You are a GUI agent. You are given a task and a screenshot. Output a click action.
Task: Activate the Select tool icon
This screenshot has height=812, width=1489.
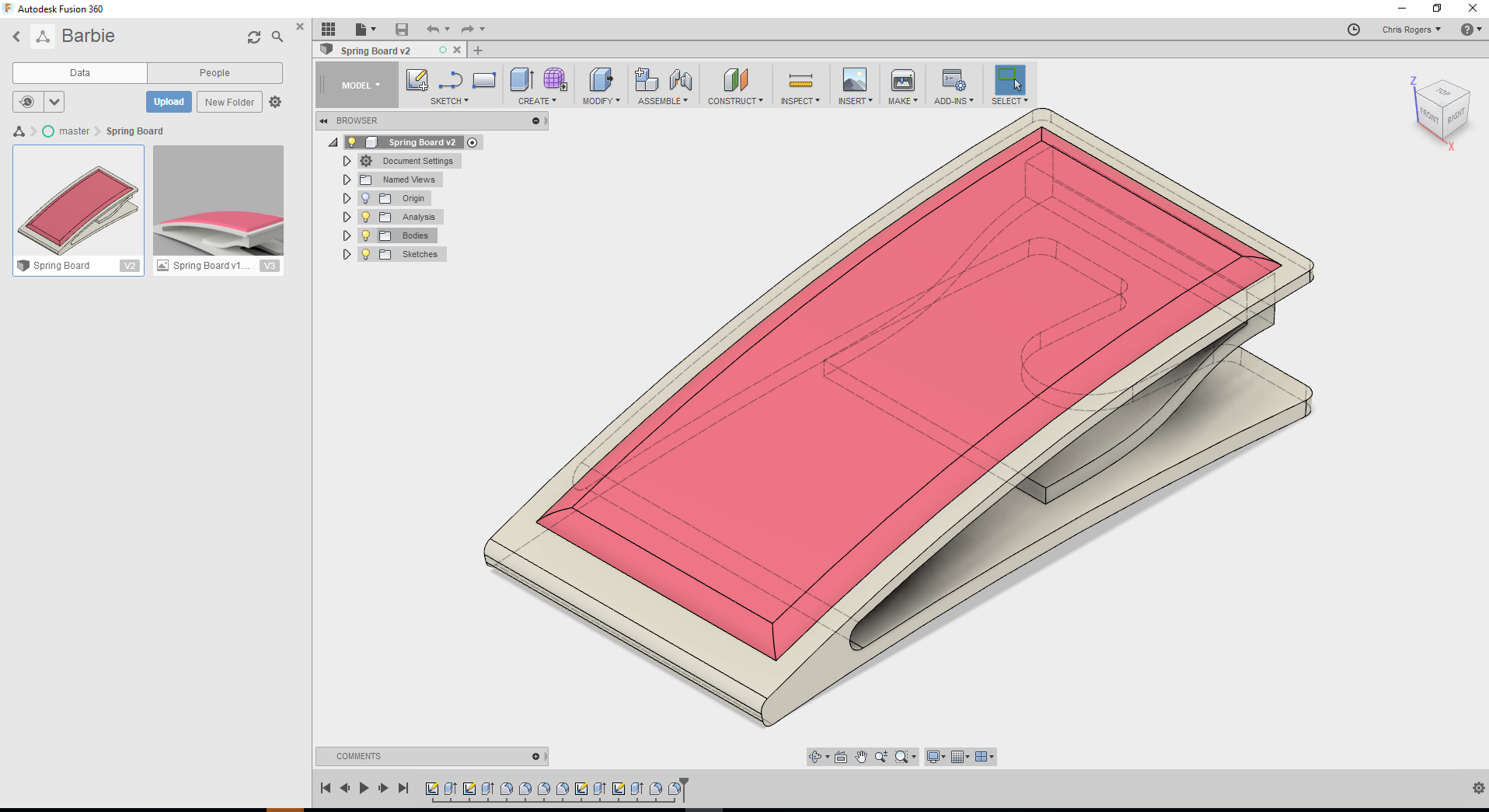tap(1010, 80)
